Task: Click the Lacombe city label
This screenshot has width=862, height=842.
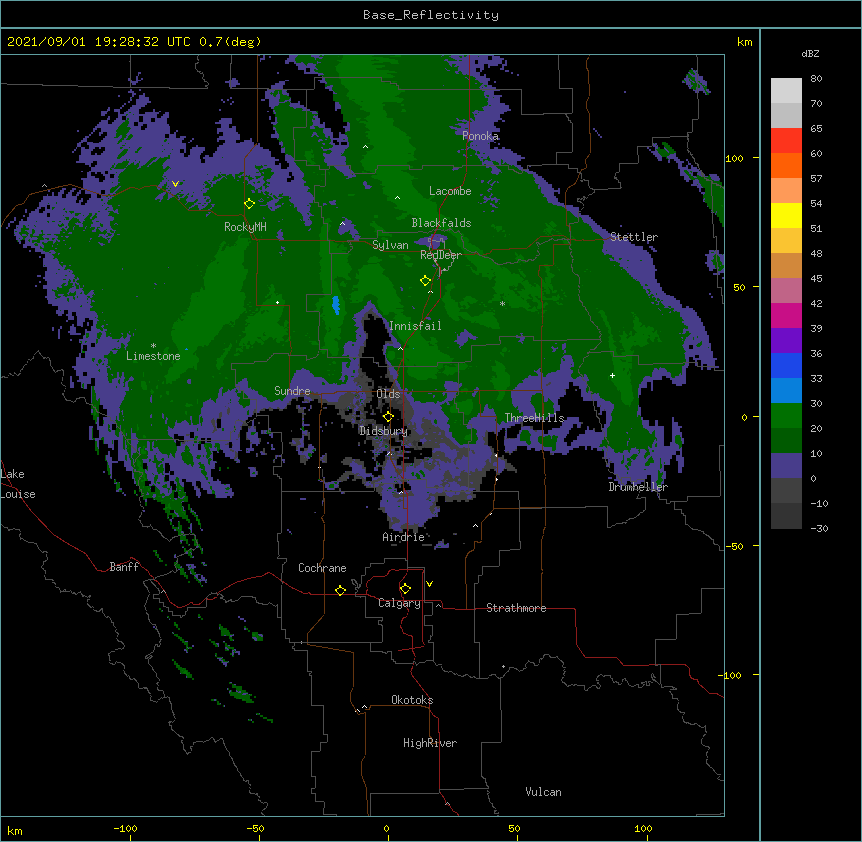Action: (450, 191)
